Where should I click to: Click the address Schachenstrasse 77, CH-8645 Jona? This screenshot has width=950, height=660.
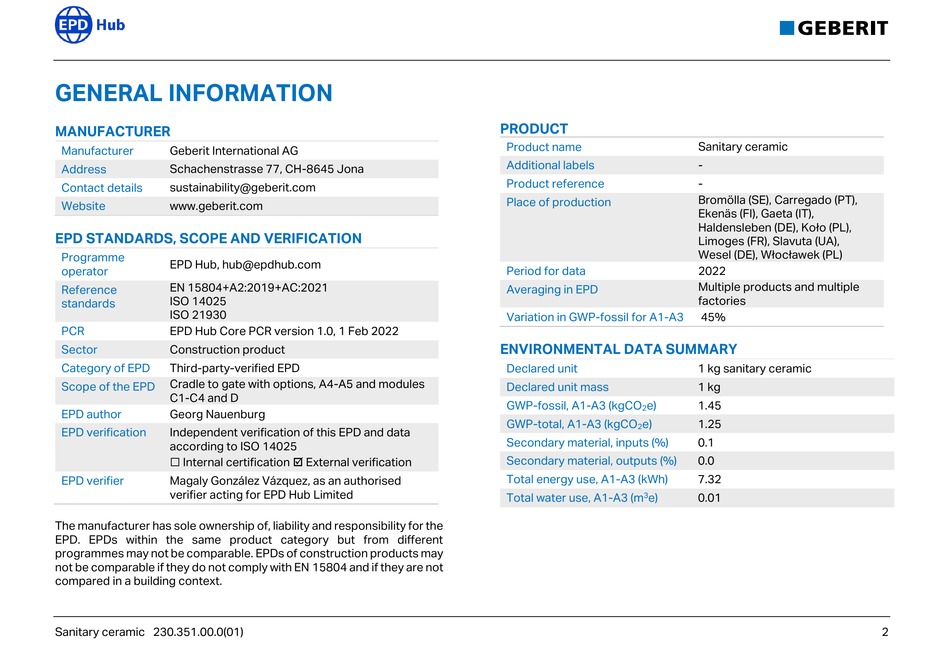point(267,169)
